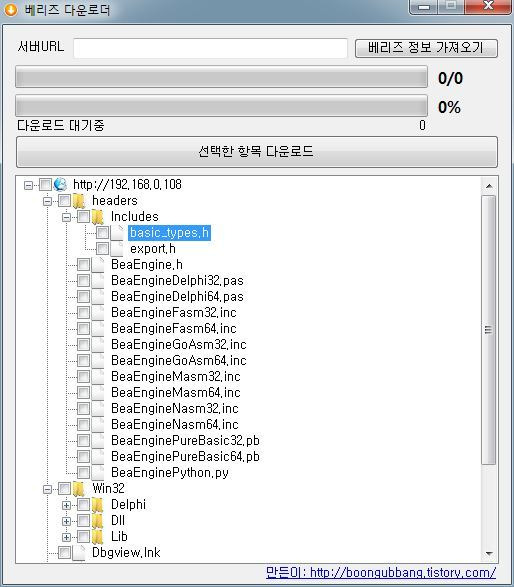Tick the BeaEngineMasm64.inc checkbox
The height and width of the screenshot is (587, 514).
tap(83, 393)
